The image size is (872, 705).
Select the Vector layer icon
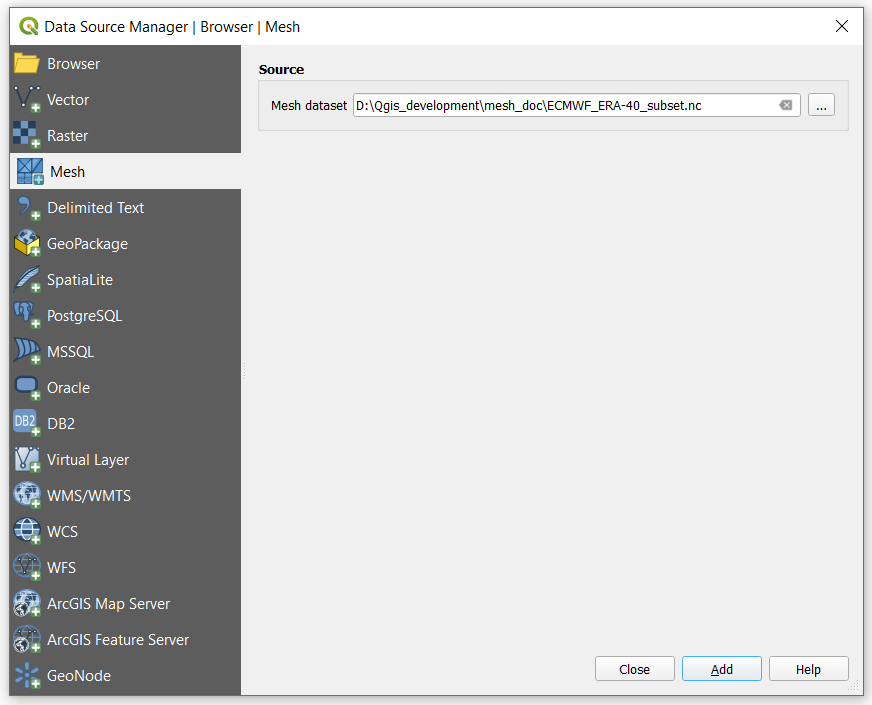27,100
